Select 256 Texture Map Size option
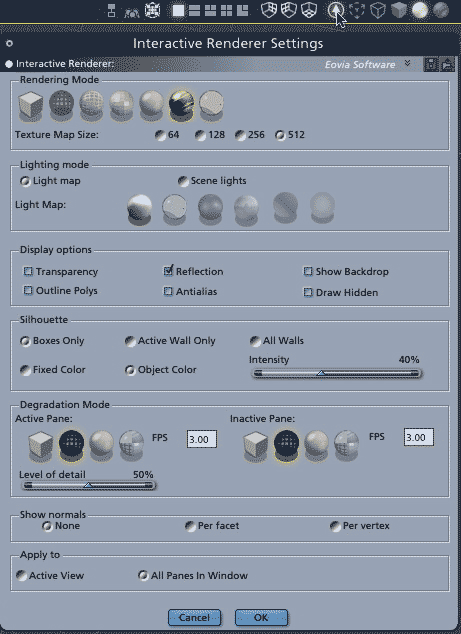 241,135
